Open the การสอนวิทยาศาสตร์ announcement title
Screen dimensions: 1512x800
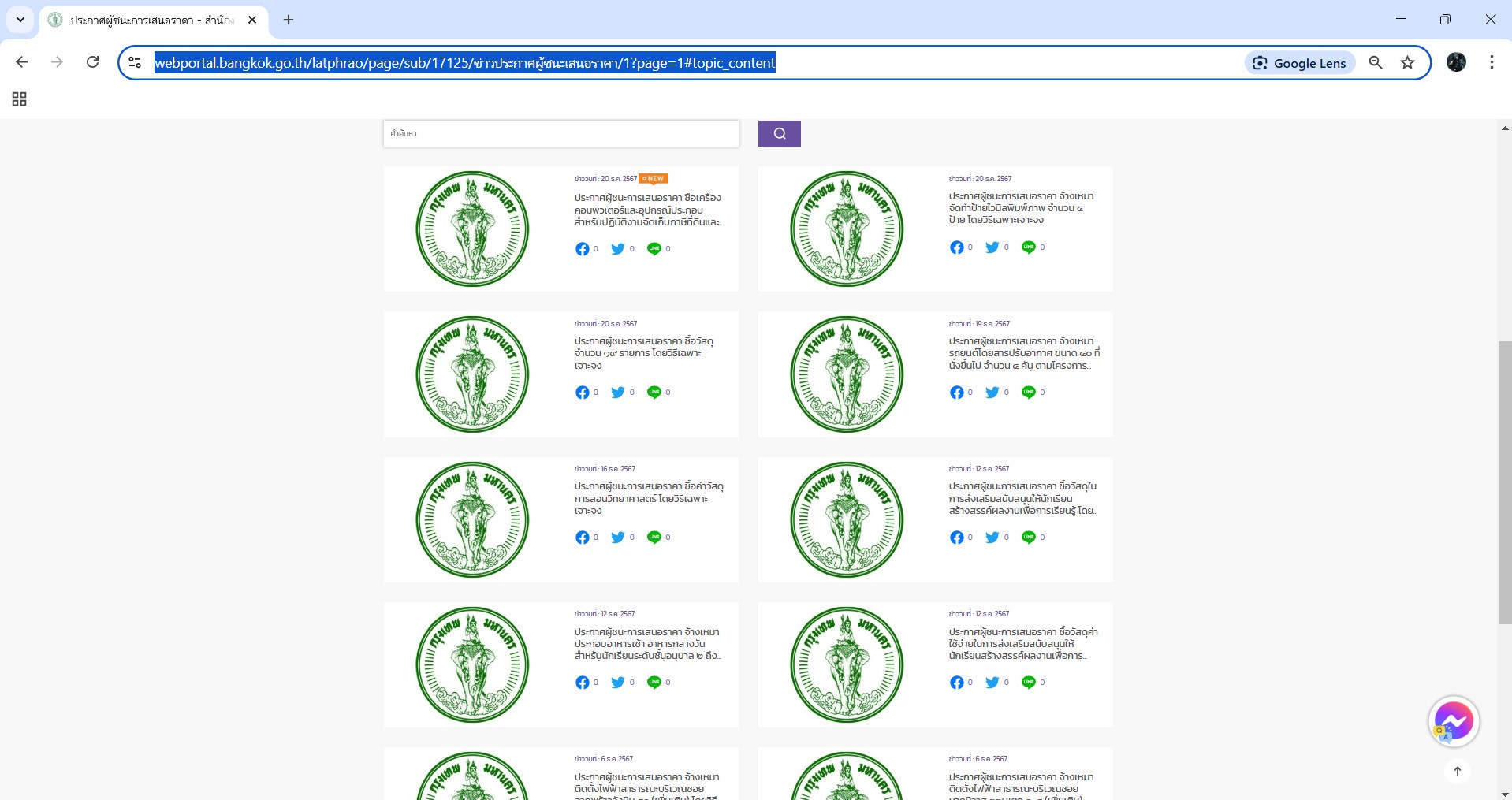(649, 498)
